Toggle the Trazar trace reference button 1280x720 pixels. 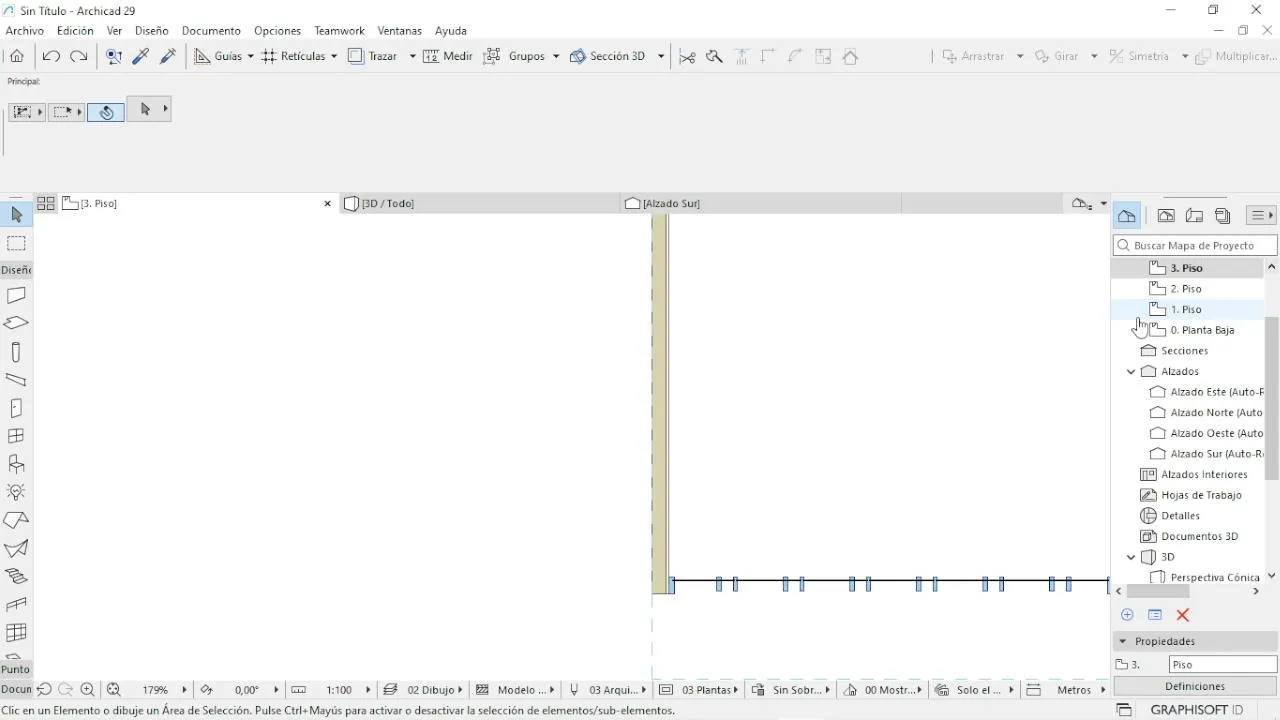[x=374, y=57]
